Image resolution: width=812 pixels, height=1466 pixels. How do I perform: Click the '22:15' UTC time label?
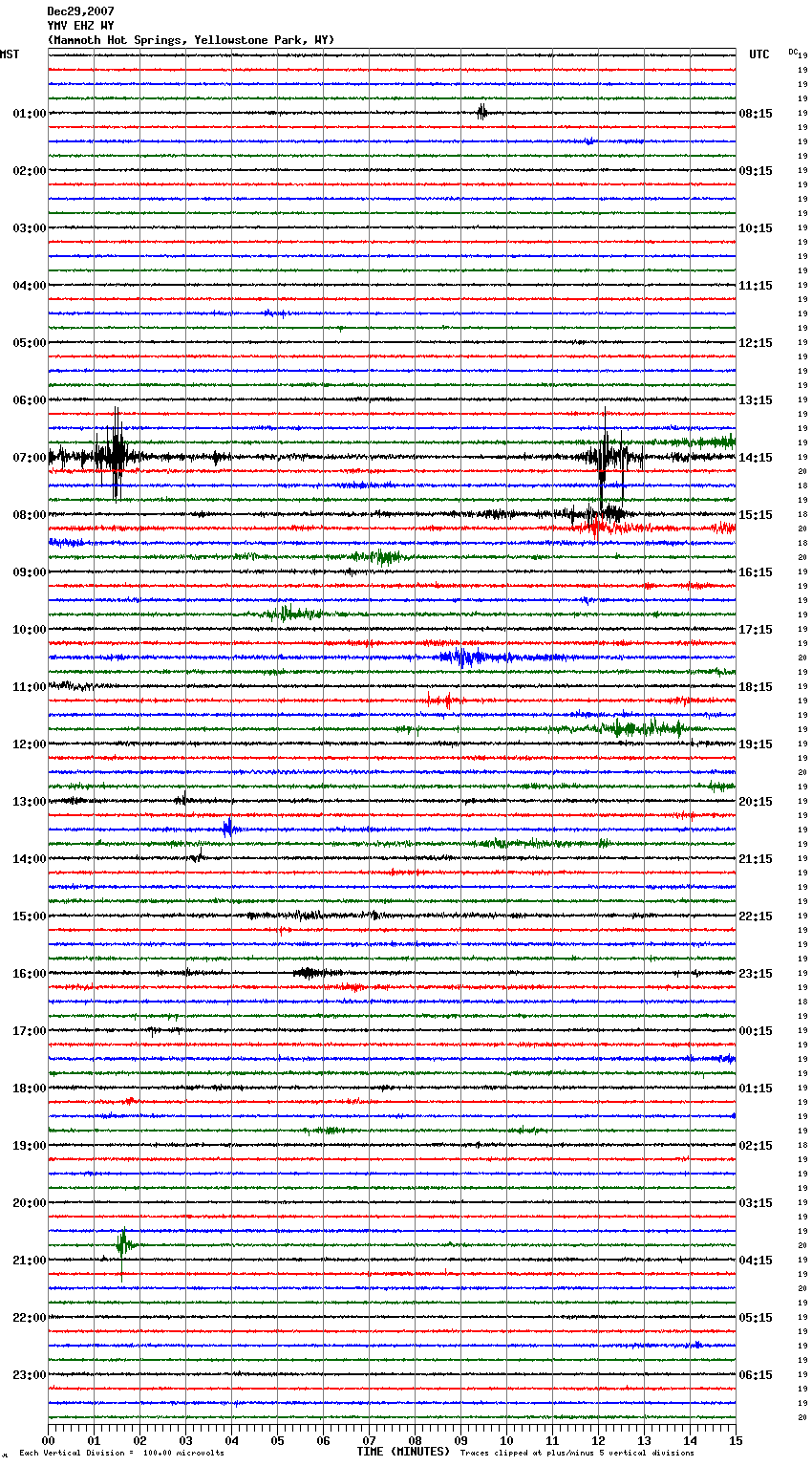756,916
